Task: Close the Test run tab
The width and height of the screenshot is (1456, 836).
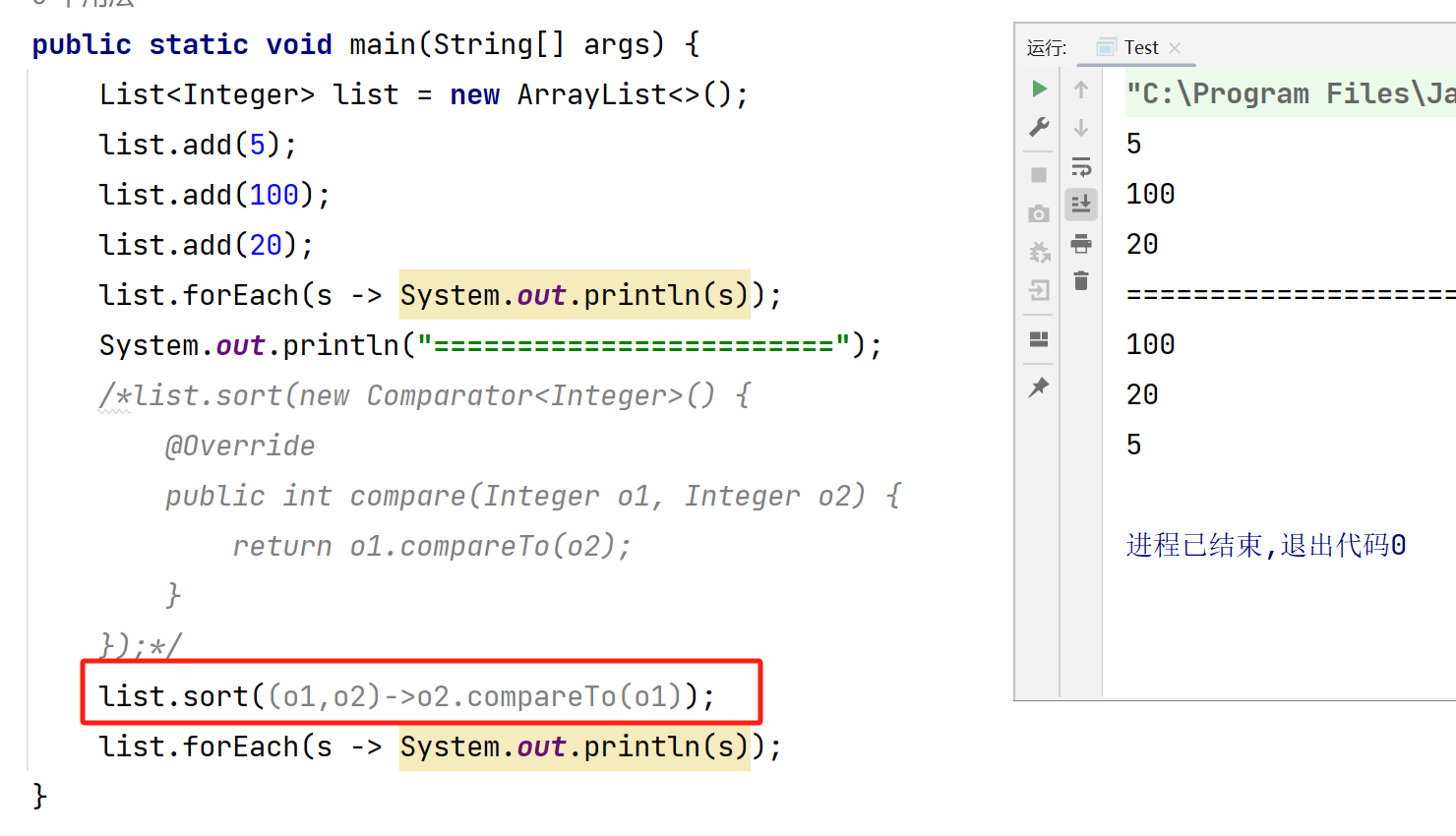Action: [x=1175, y=47]
